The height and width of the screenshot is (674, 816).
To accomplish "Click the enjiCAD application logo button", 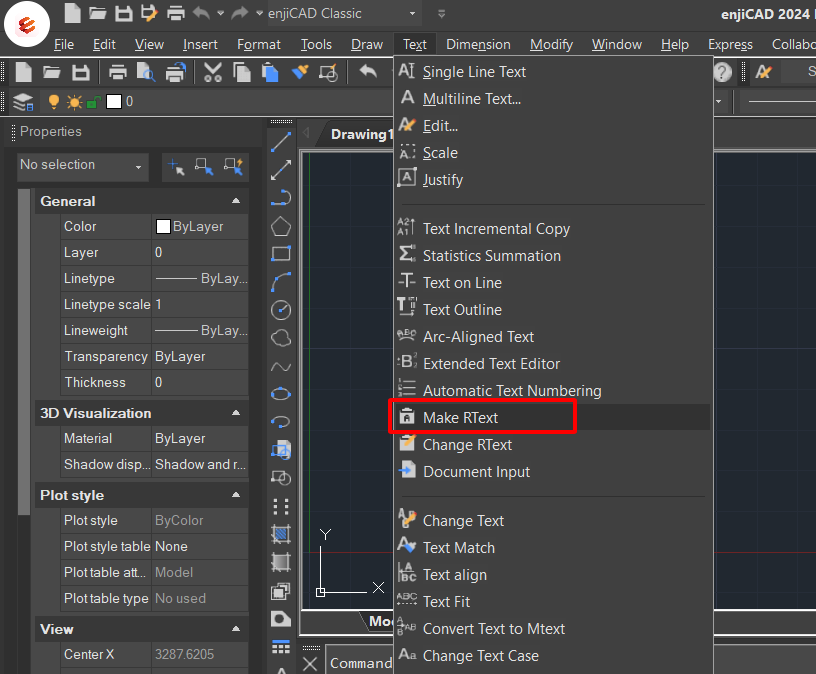I will (27, 24).
